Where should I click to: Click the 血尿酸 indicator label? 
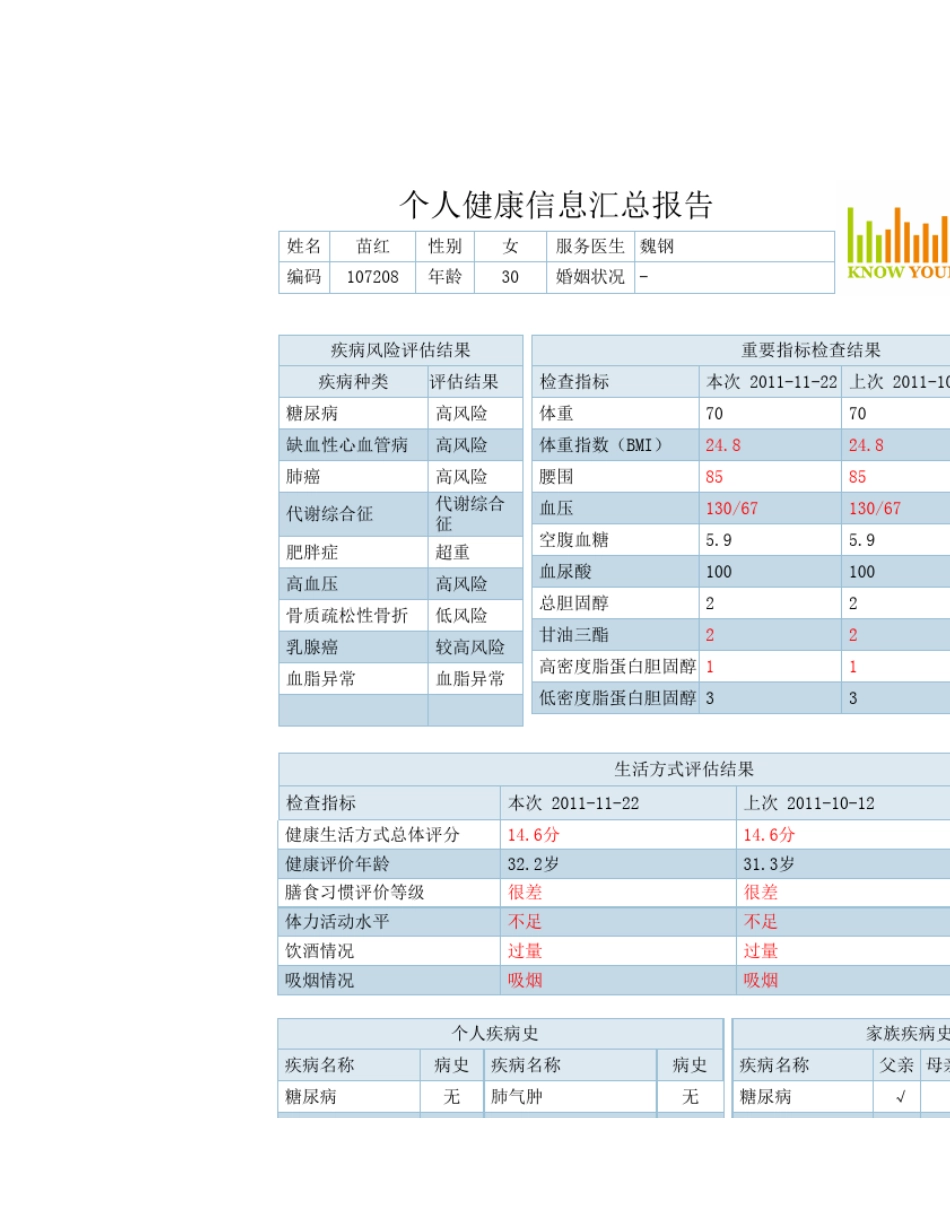coord(566,572)
